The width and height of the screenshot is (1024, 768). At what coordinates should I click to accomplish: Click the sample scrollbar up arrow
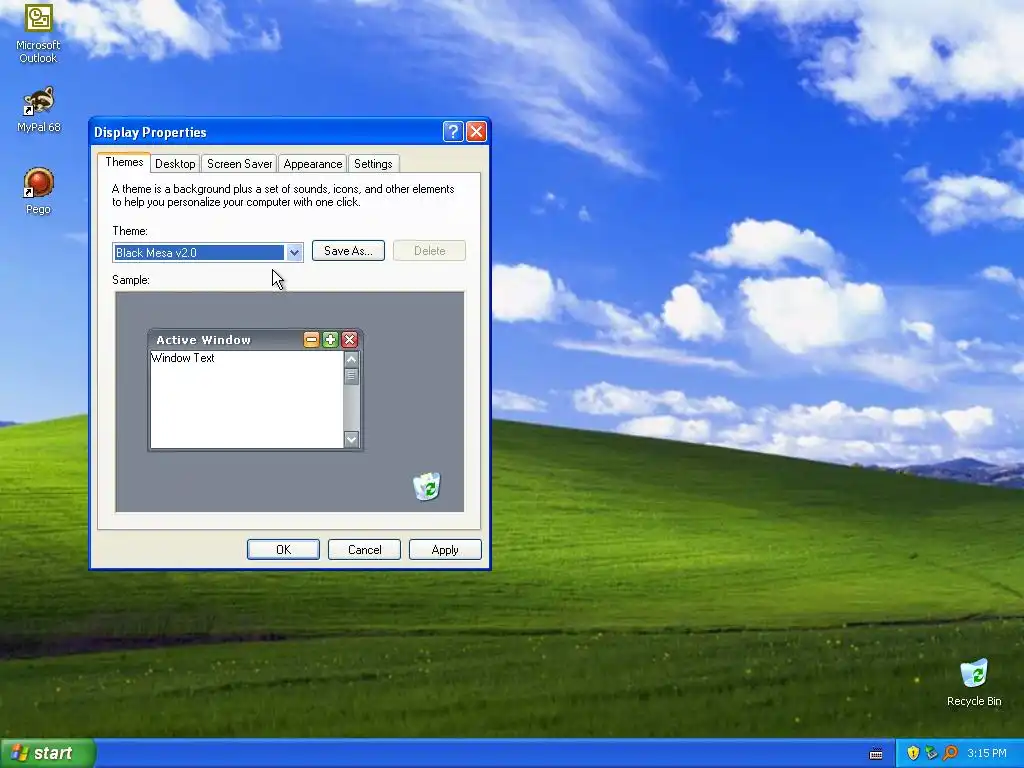(x=351, y=359)
